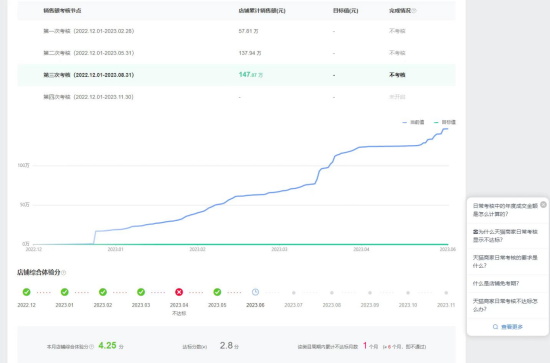This screenshot has width=550, height=363.
Task: Click help icon beside 本月店铺综合体验分
Action: (x=92, y=347)
